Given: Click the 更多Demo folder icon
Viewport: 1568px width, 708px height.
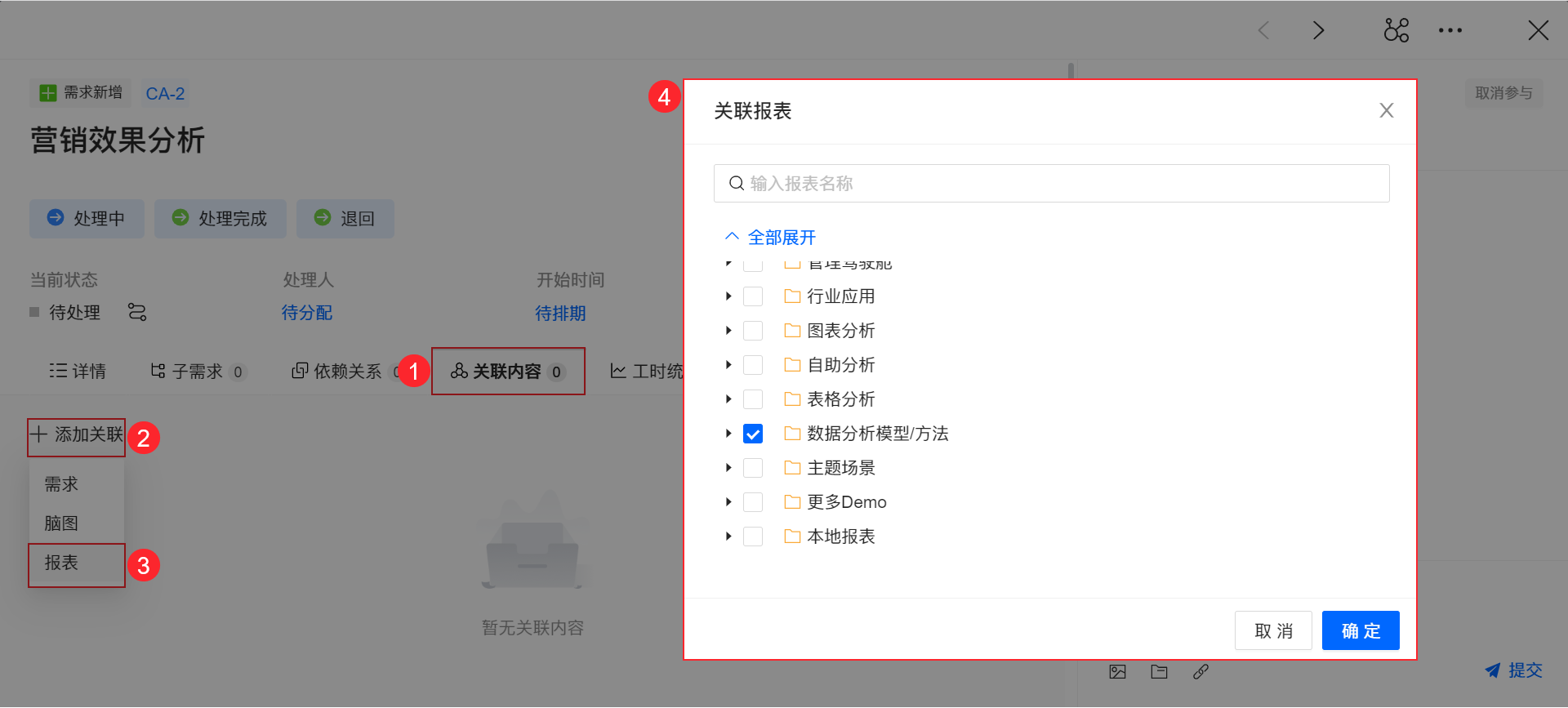Looking at the screenshot, I should click(x=792, y=502).
